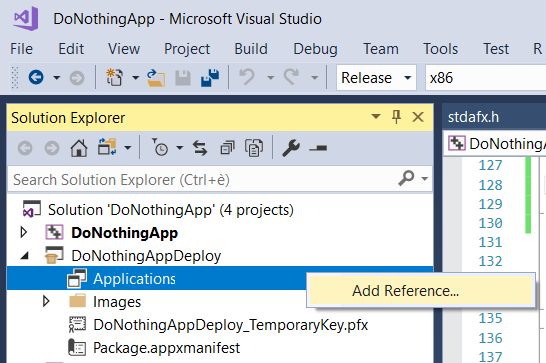Viewport: 546px width, 363px height.
Task: Open the Edit menu
Action: 71,49
